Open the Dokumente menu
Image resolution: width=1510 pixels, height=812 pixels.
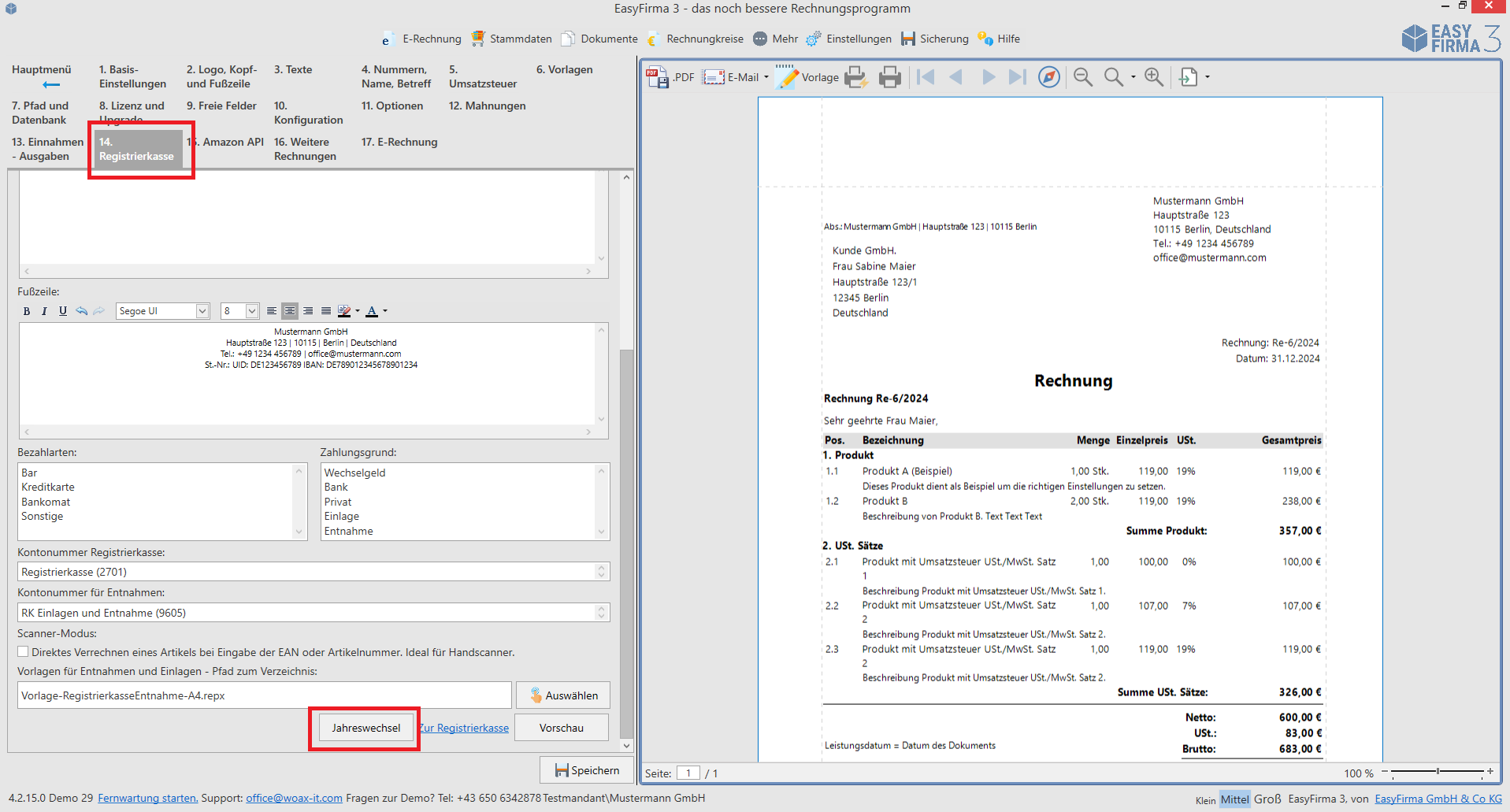[599, 39]
